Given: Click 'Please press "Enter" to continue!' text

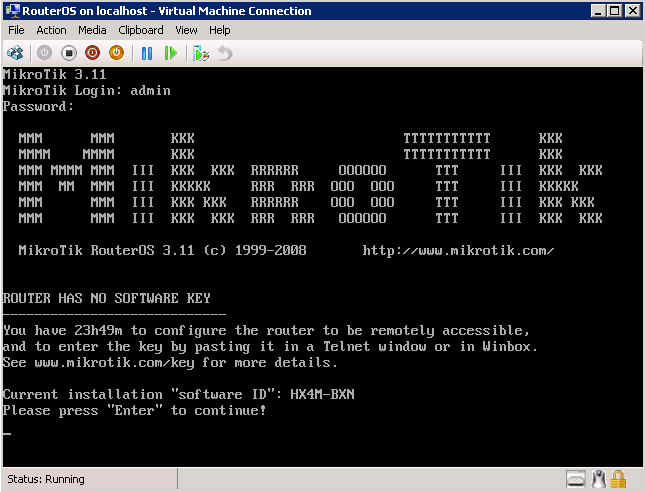Looking at the screenshot, I should [x=135, y=411].
